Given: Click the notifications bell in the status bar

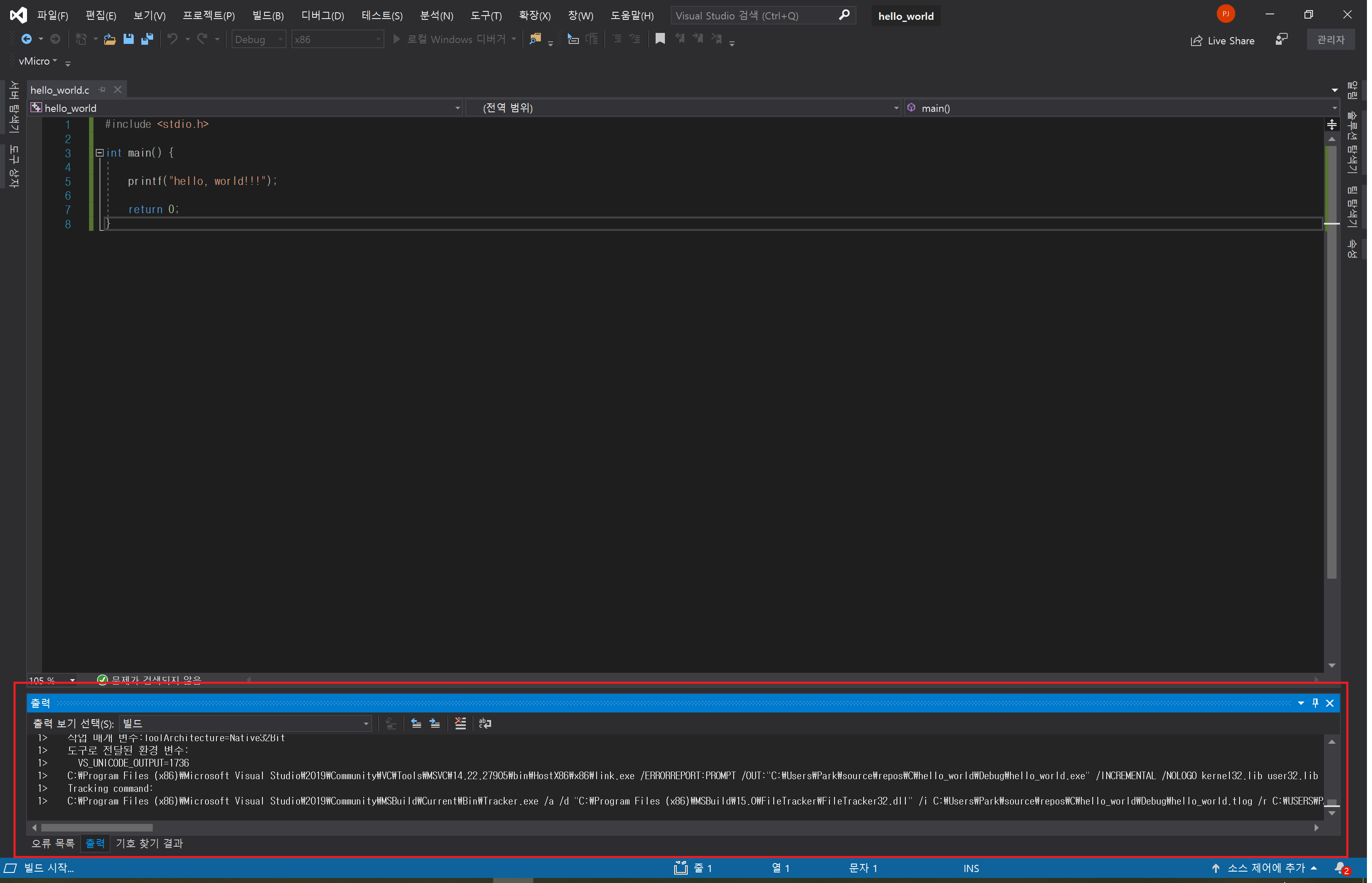Looking at the screenshot, I should point(1340,868).
